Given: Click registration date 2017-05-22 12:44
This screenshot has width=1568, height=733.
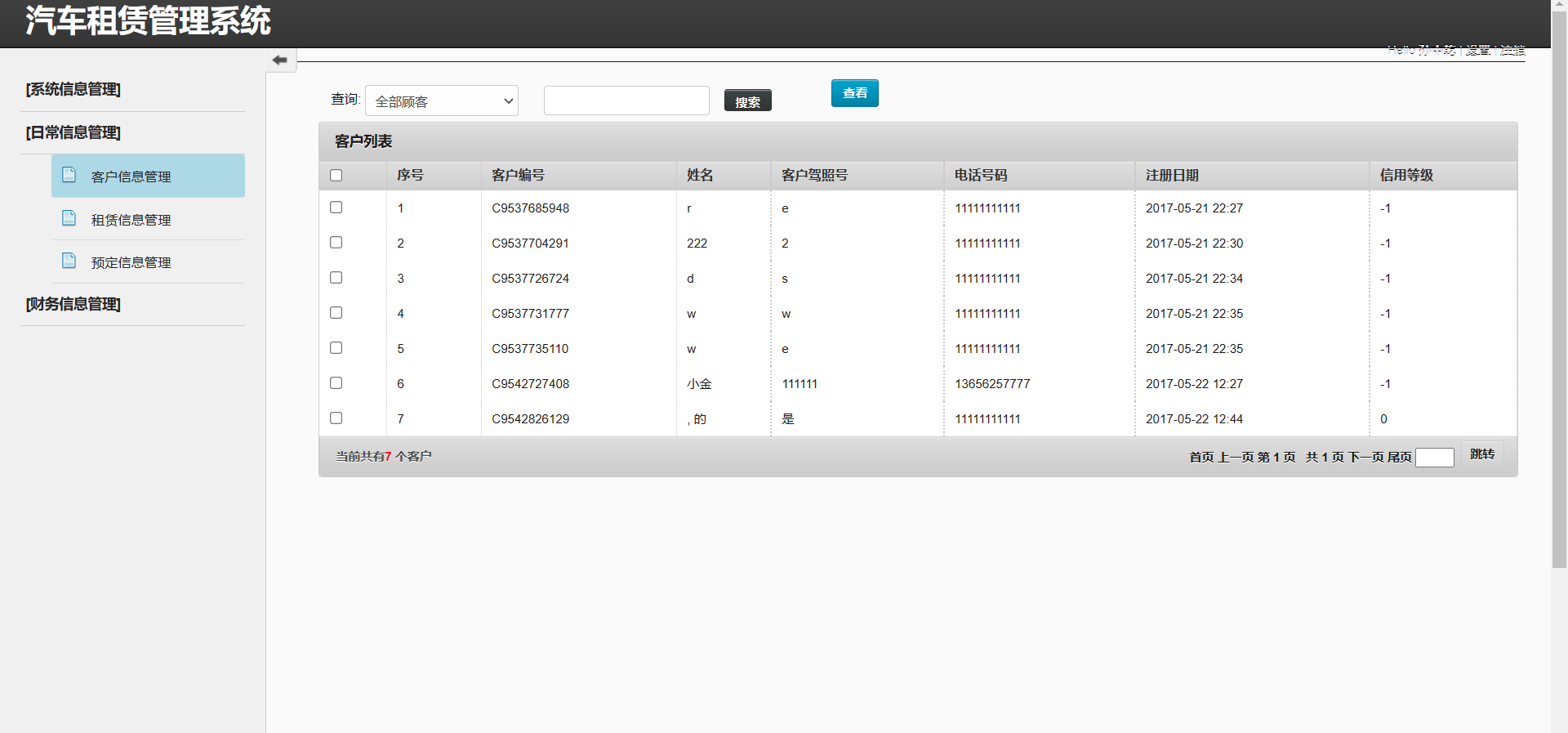Looking at the screenshot, I should [x=1194, y=419].
